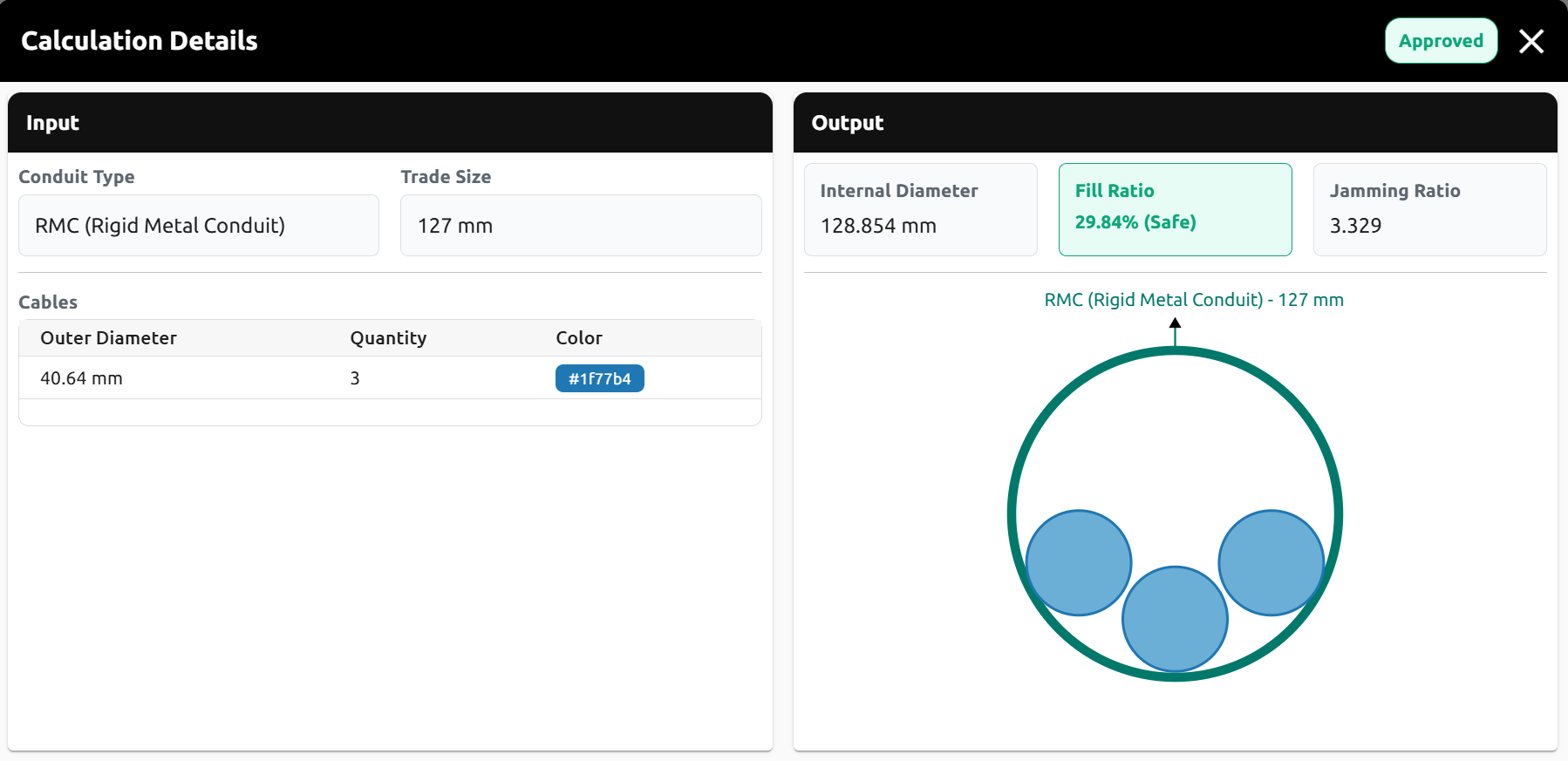1568x761 pixels.
Task: Click the green conduit outline ring
Action: click(x=1013, y=514)
